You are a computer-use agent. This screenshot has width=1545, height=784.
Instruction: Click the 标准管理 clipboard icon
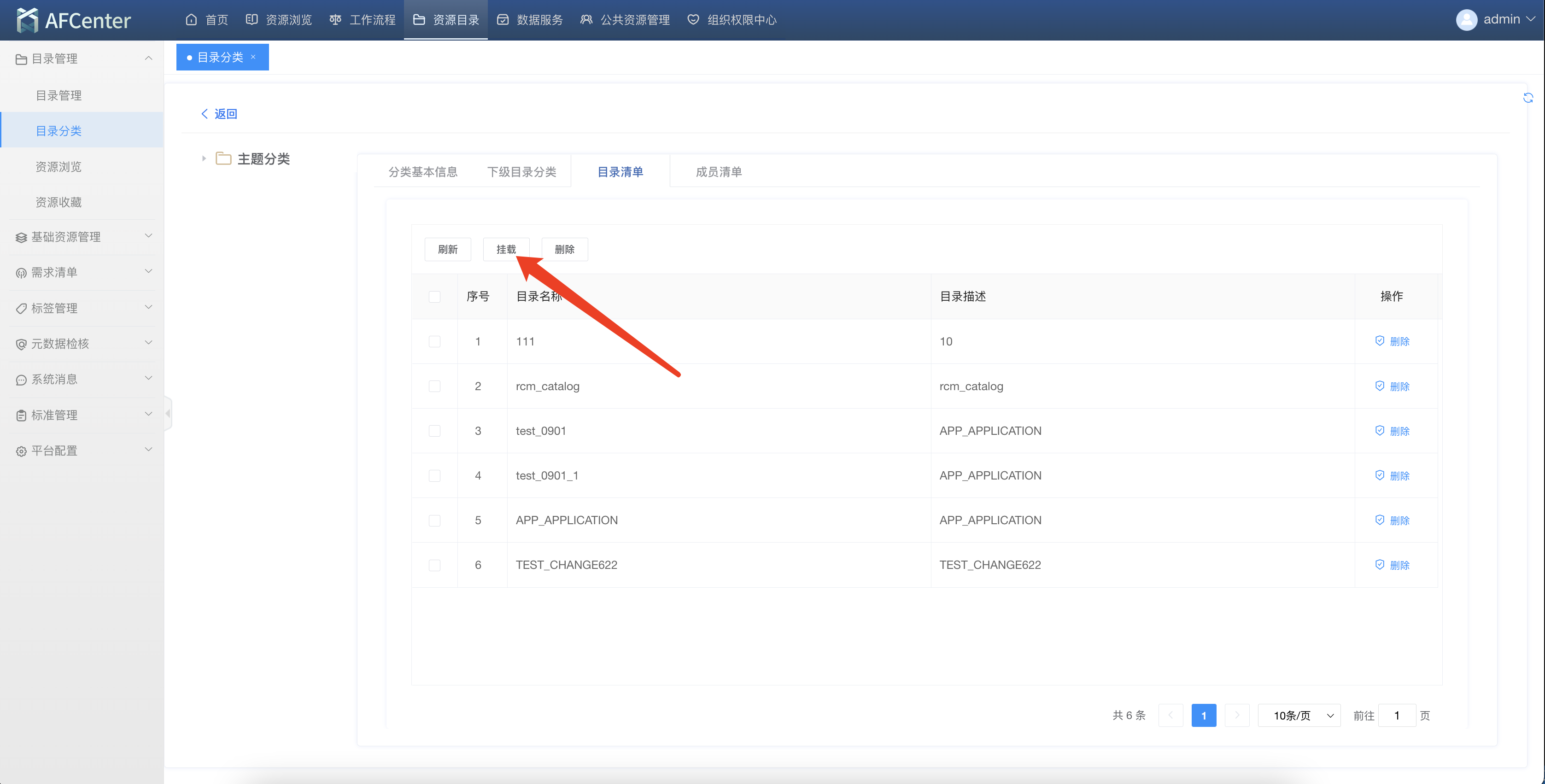pos(21,415)
